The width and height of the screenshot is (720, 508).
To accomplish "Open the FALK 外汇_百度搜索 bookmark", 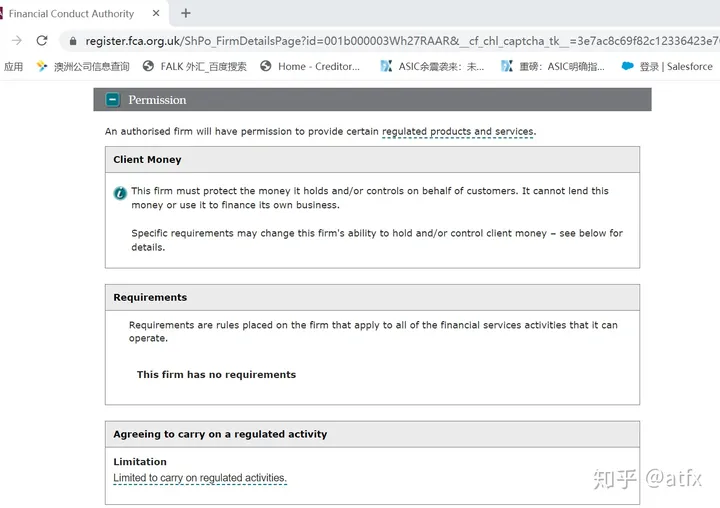I will pos(195,67).
